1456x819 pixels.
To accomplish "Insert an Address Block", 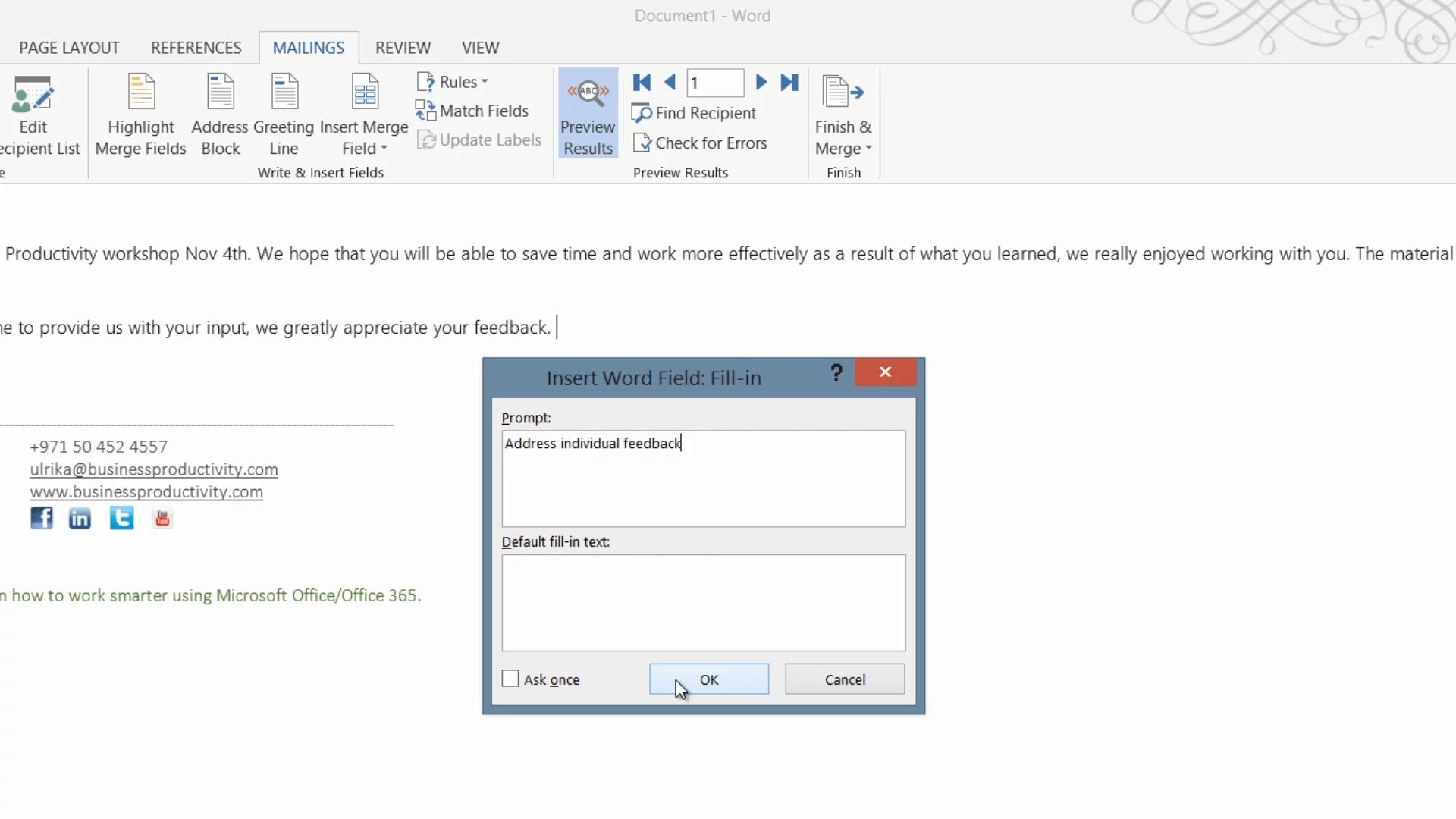I will point(220,115).
